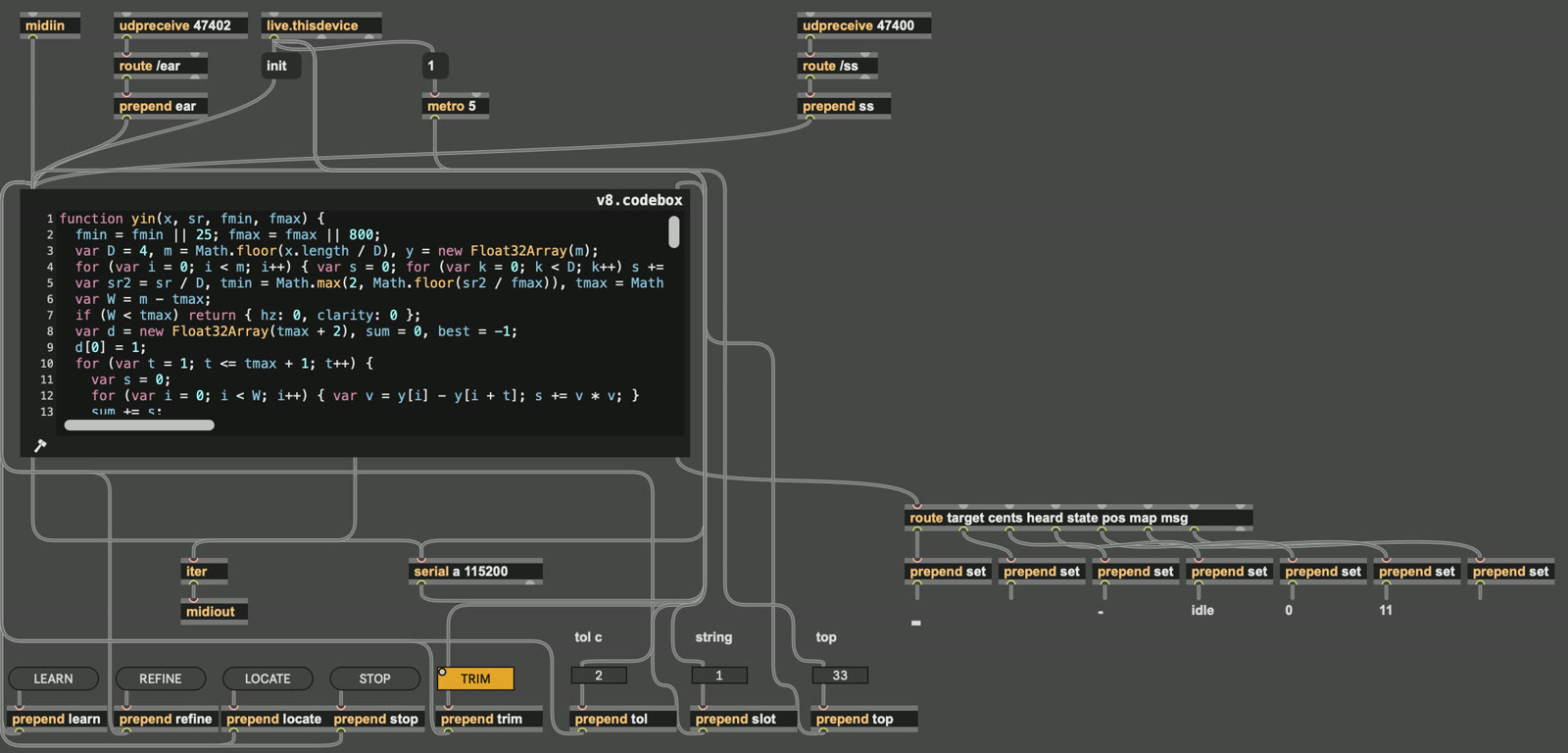Image resolution: width=1568 pixels, height=753 pixels.
Task: Select the udpreceive 47402 object
Action: click(x=179, y=25)
